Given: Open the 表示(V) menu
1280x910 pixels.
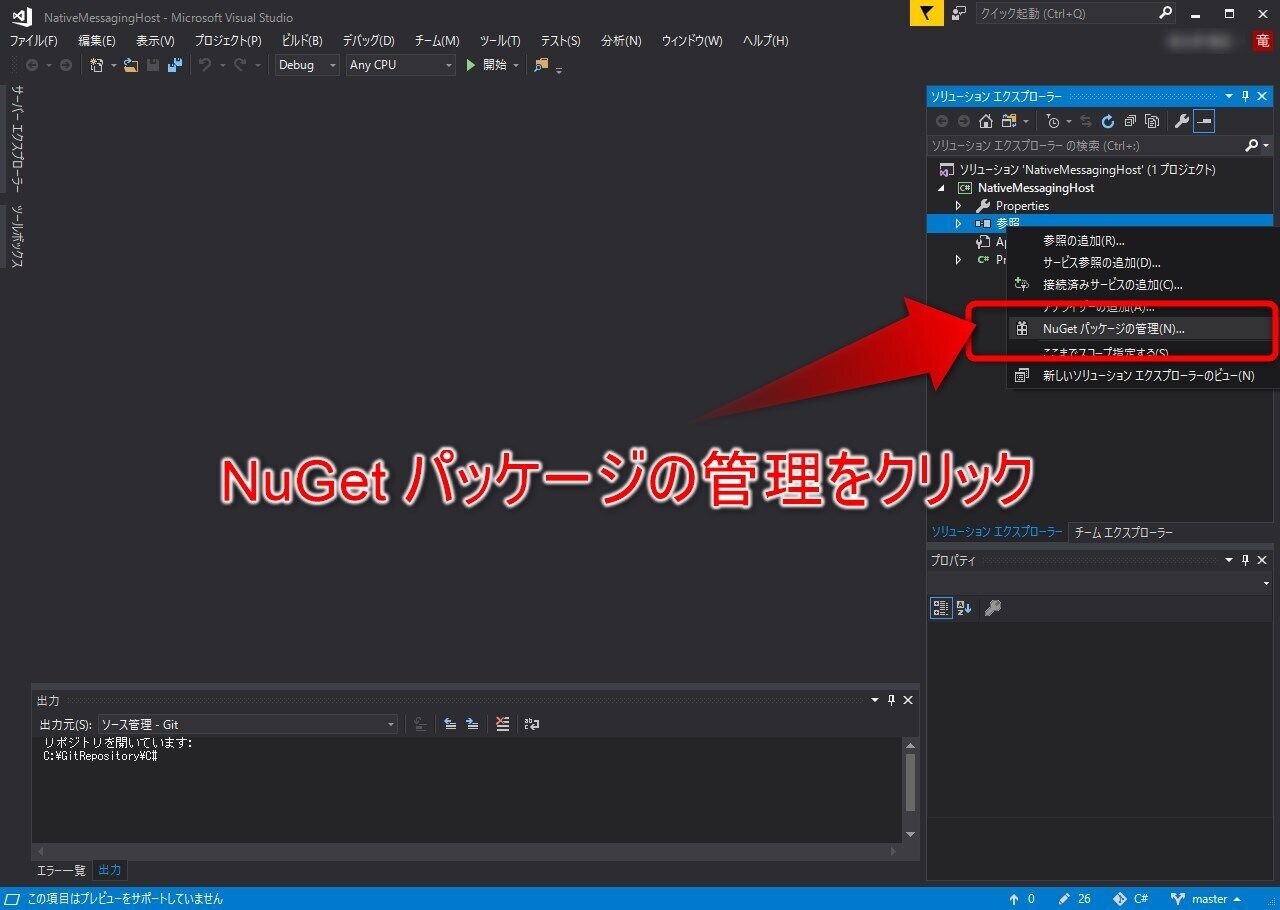Looking at the screenshot, I should point(155,41).
